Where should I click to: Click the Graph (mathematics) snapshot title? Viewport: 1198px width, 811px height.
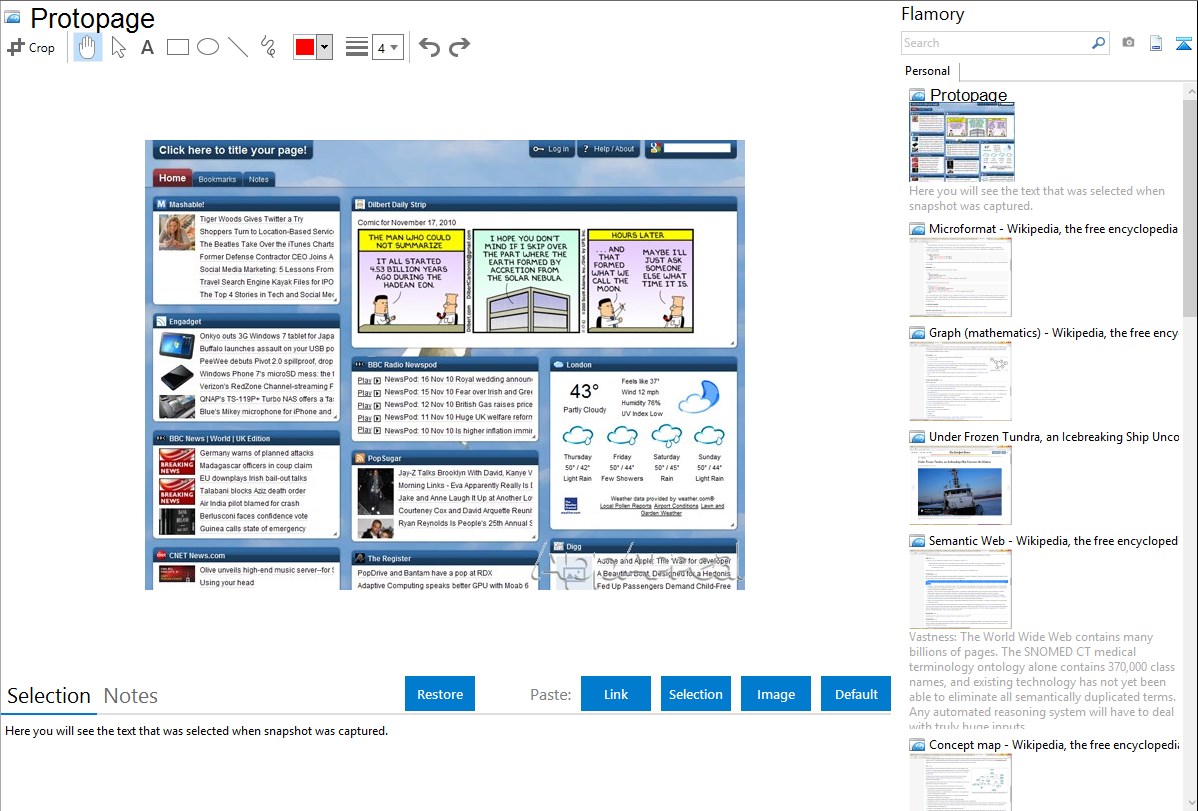(x=1053, y=333)
